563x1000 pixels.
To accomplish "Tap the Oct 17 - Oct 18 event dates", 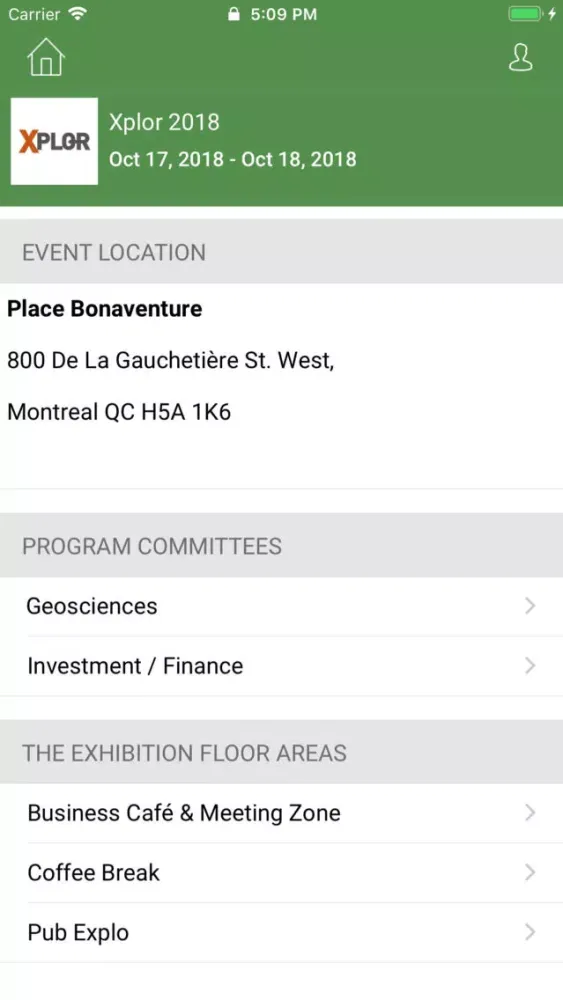I will pyautogui.click(x=233, y=159).
